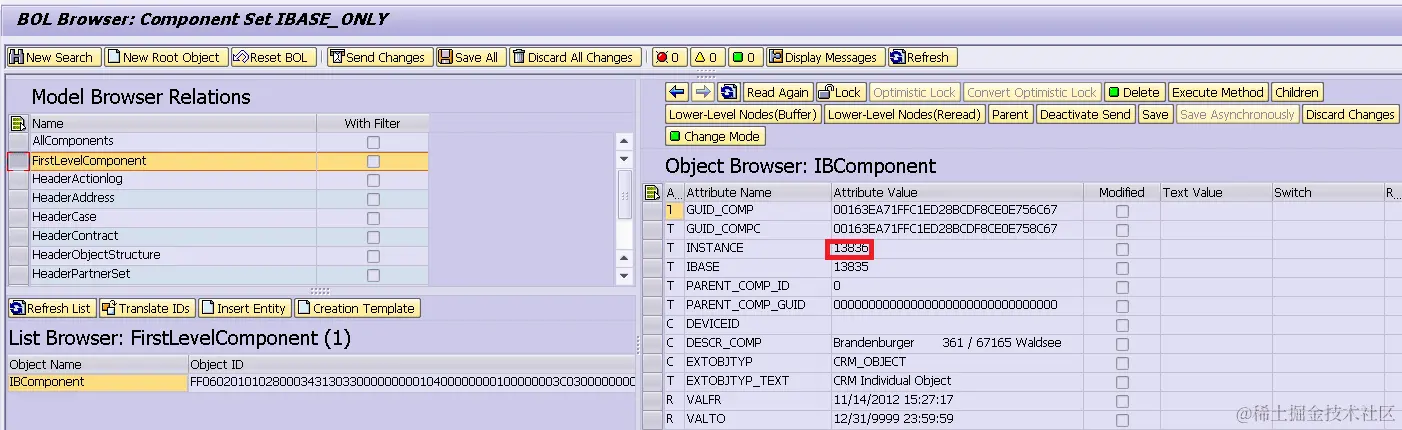Click the Lock button with padlock
The width and height of the screenshot is (1402, 430).
point(841,92)
